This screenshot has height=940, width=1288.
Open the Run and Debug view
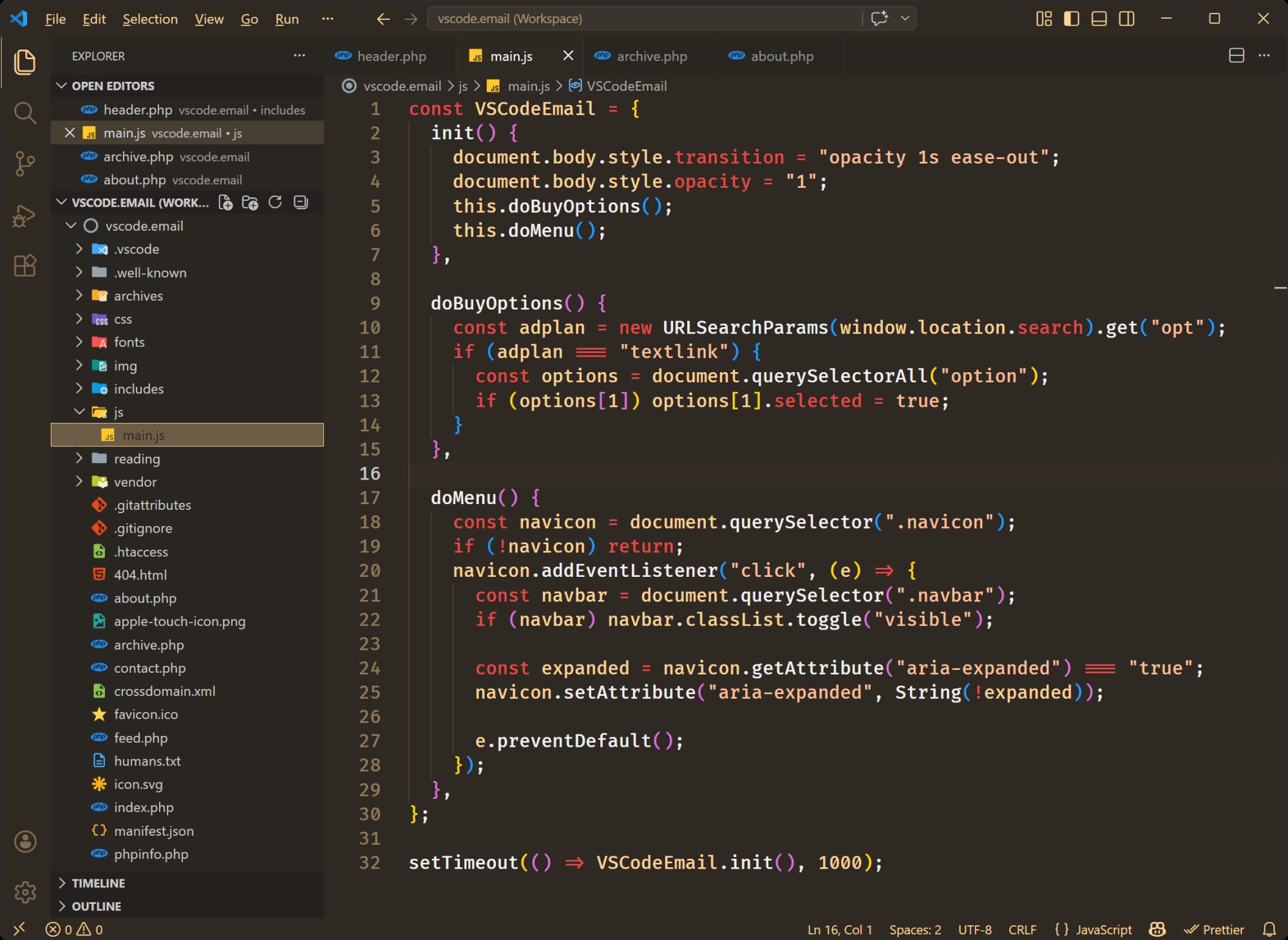click(x=24, y=215)
